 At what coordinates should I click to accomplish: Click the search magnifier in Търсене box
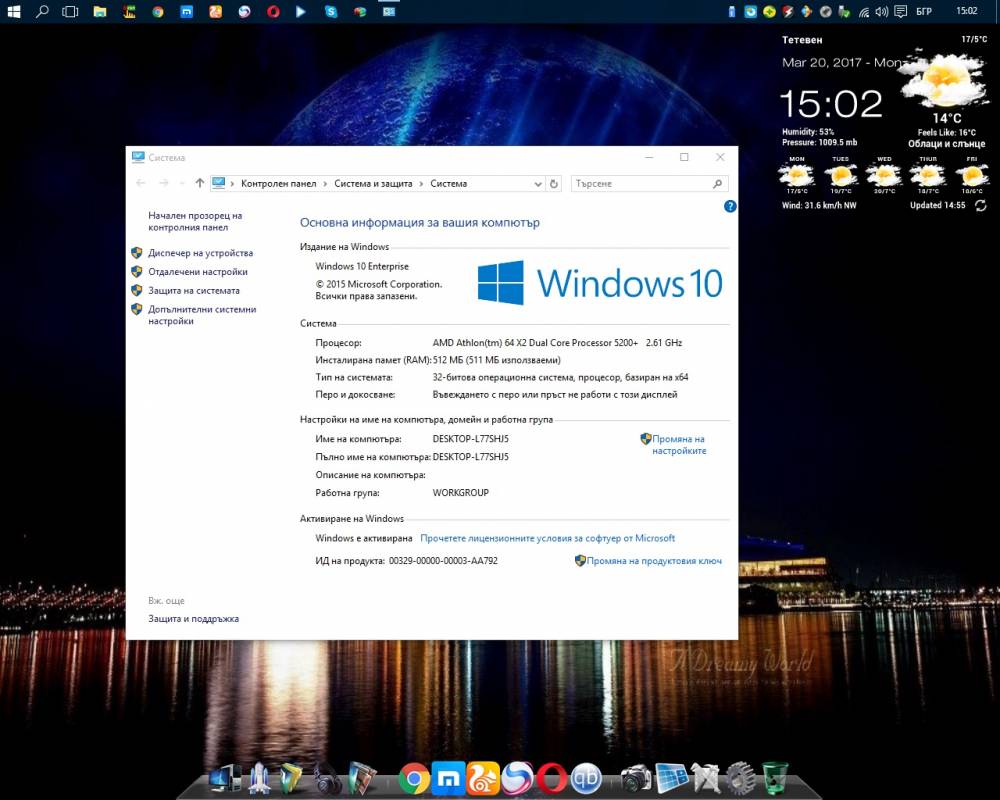[717, 184]
